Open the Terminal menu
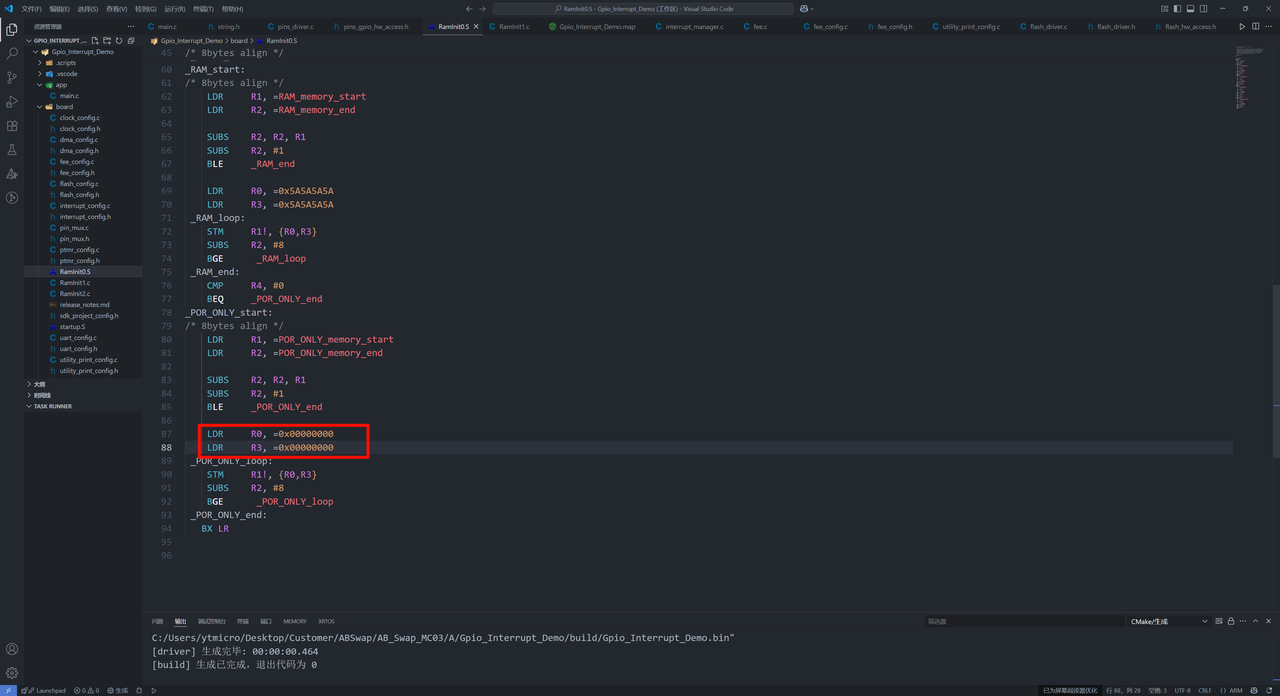Screen dimensions: 1280x696 point(203,9)
